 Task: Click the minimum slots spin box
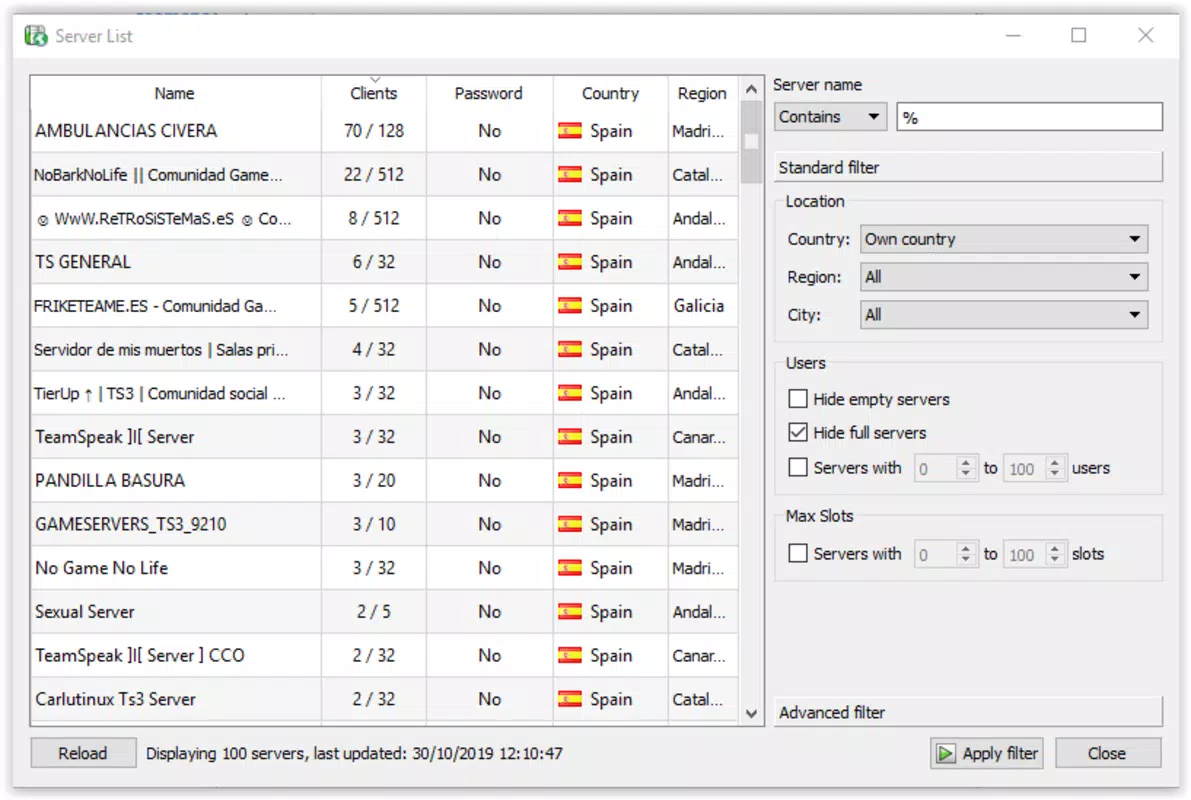pos(944,554)
